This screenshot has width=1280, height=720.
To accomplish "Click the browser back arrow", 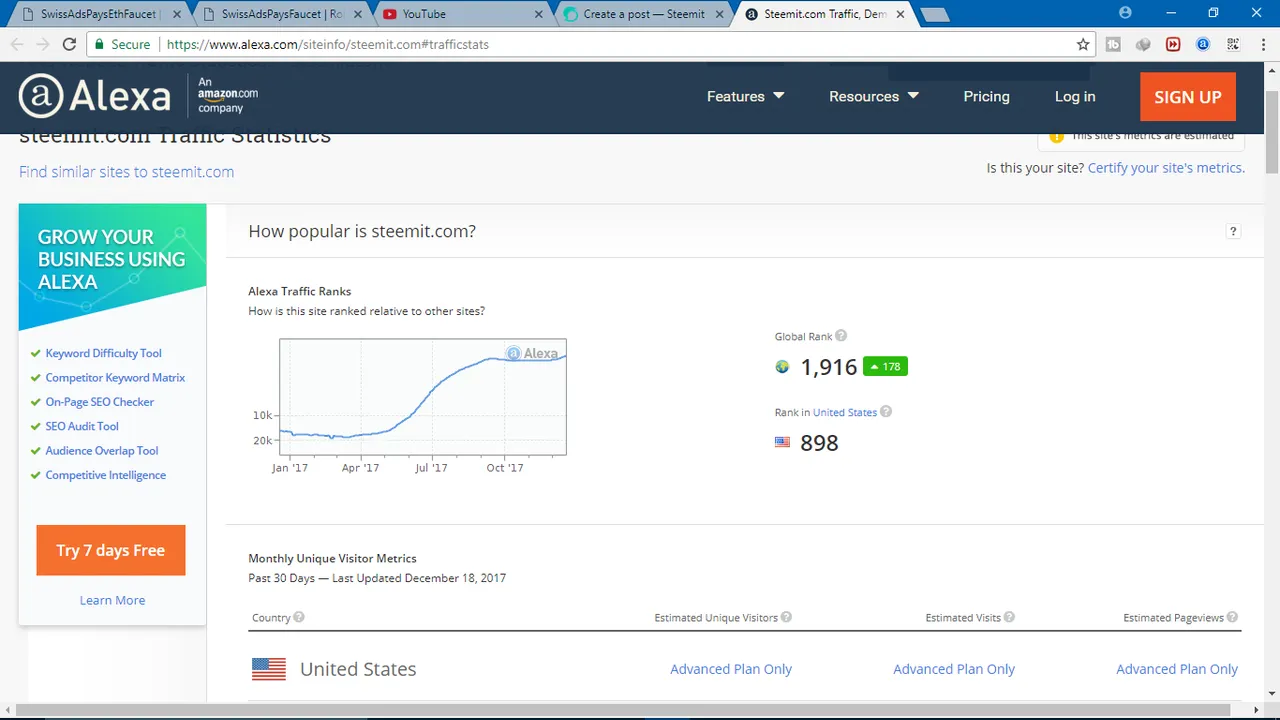I will click(17, 44).
